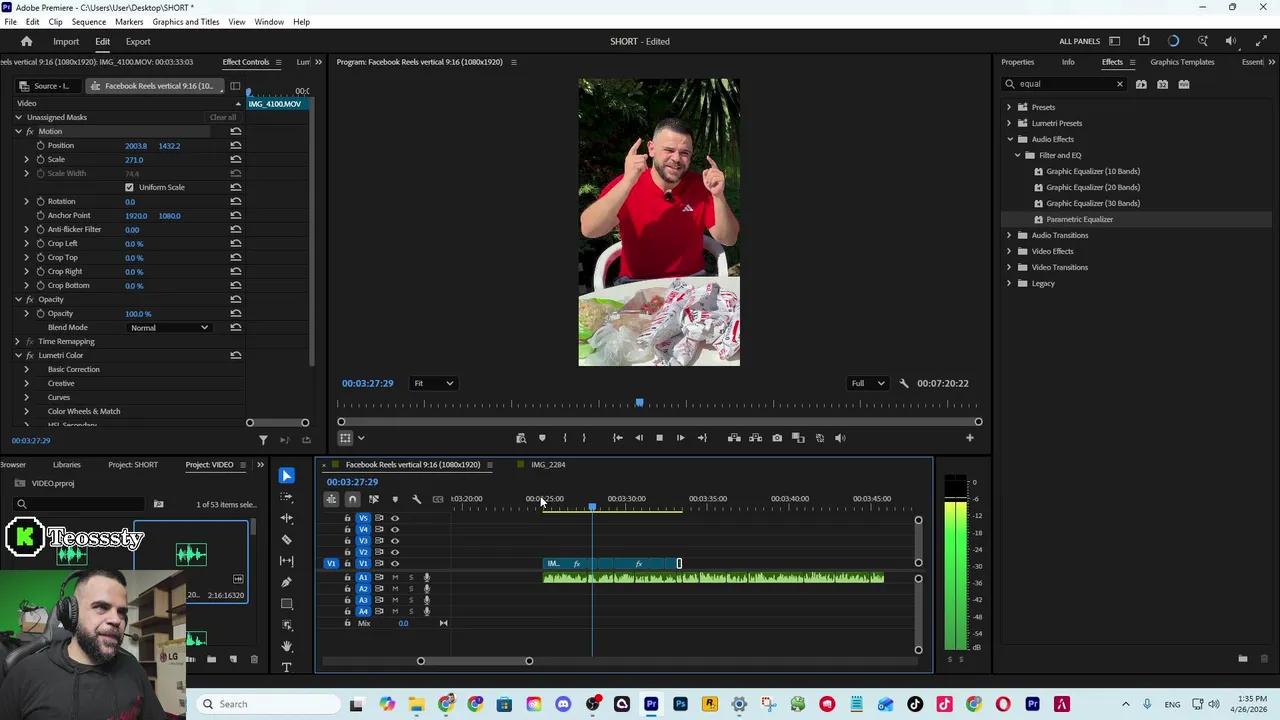Viewport: 1280px width, 720px height.
Task: Toggle visibility of track V5
Action: point(395,518)
